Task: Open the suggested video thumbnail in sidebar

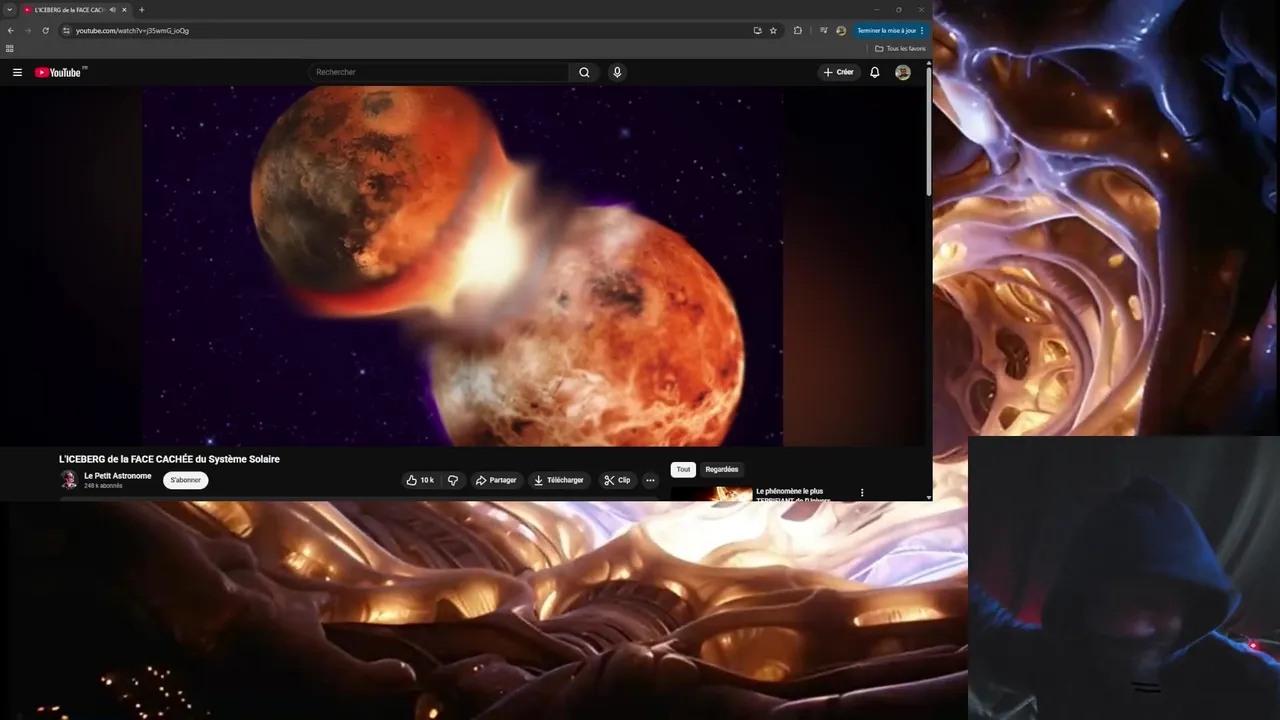Action: pos(711,493)
